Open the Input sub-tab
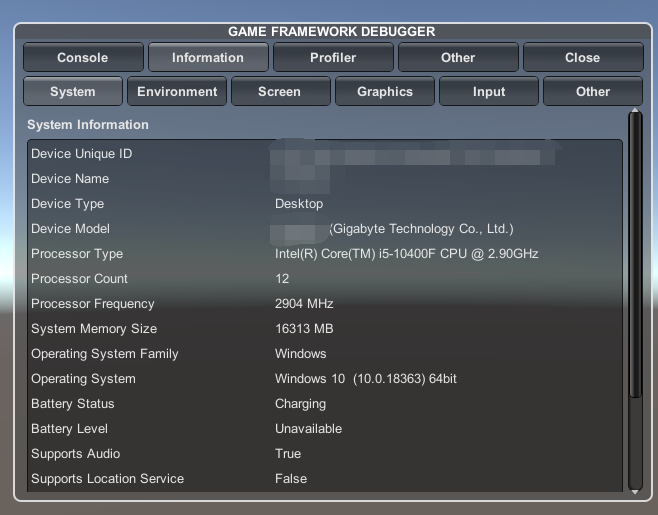Screen dimensions: 658x515 [x=489, y=91]
